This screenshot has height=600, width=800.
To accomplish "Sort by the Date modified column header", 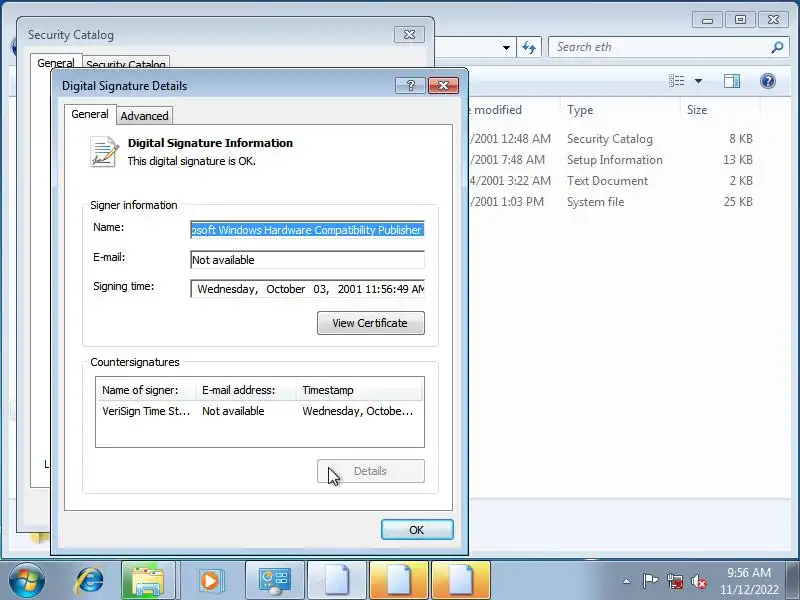I will click(x=513, y=110).
